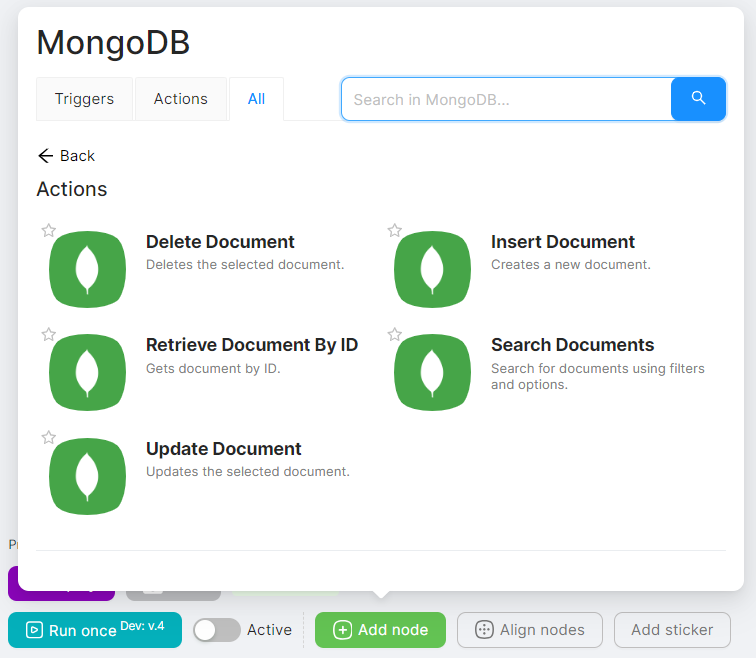
Task: Star the Retrieve Document By ID action
Action: tap(49, 334)
